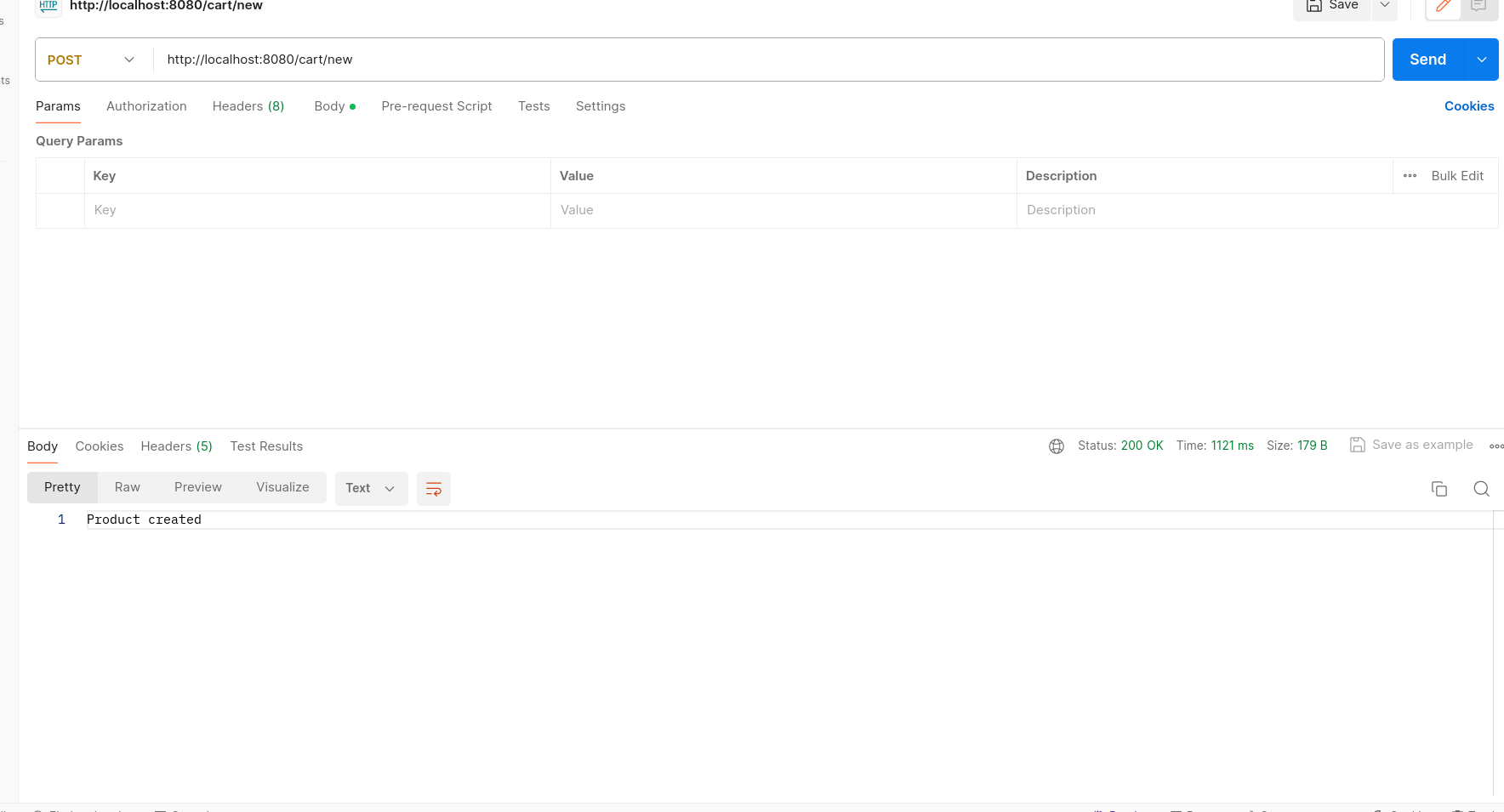
Task: Open the comments icon at top right
Action: (1478, 7)
